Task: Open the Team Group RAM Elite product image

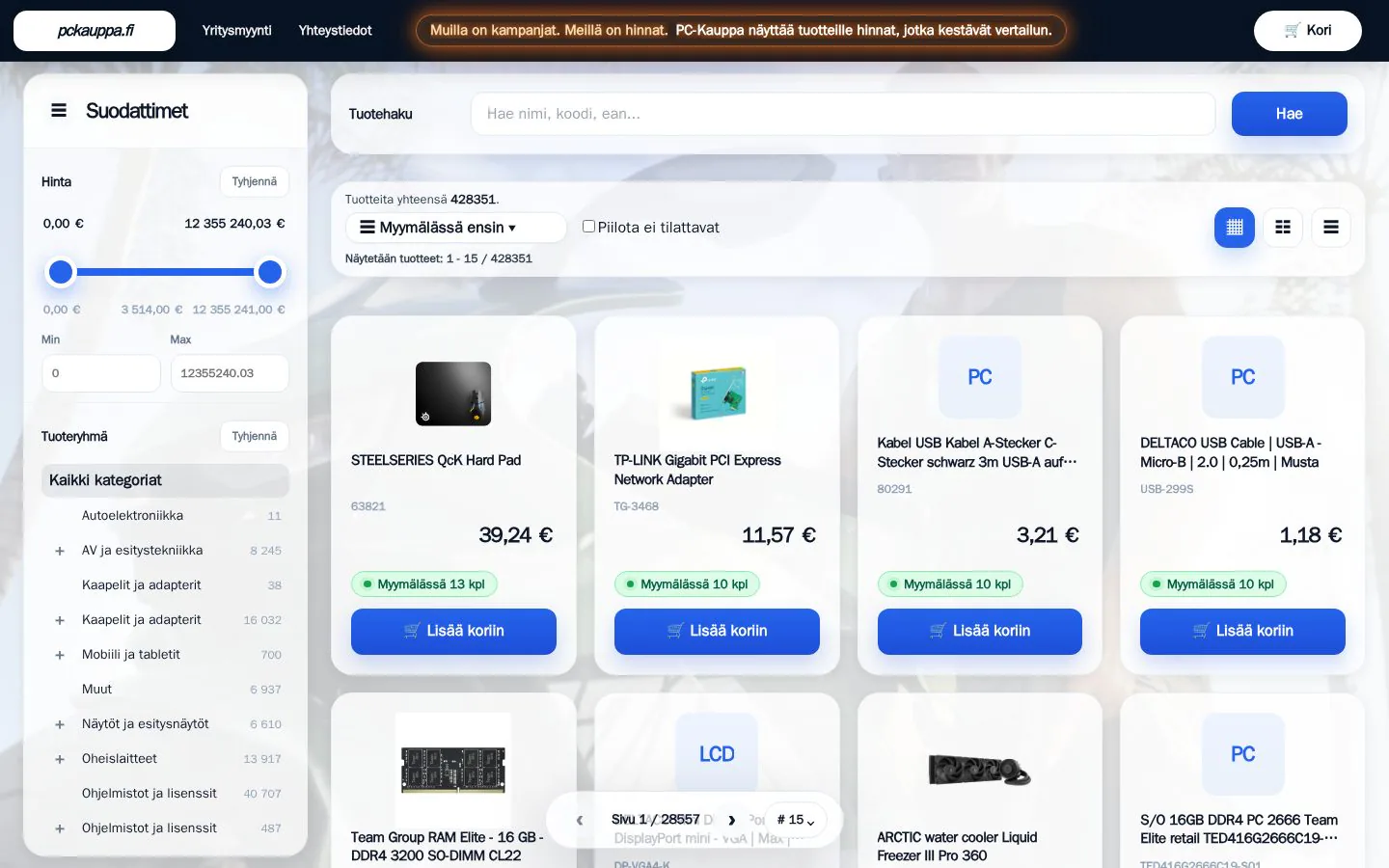Action: coord(453,769)
